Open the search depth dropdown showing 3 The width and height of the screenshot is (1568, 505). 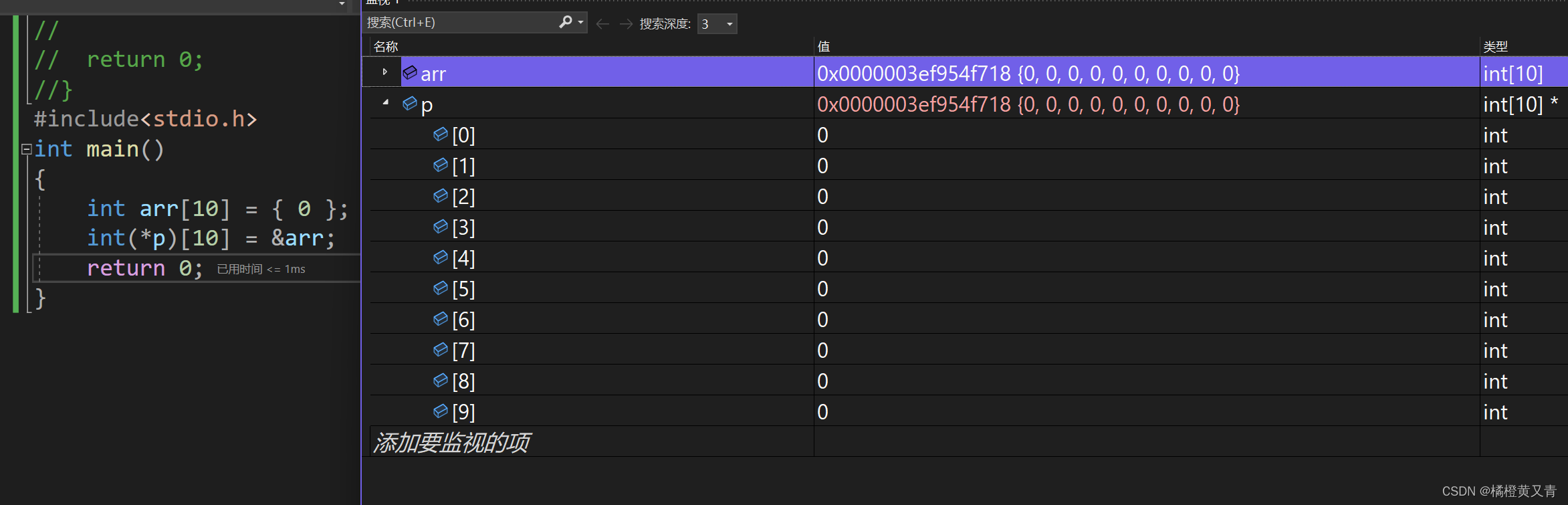[717, 24]
